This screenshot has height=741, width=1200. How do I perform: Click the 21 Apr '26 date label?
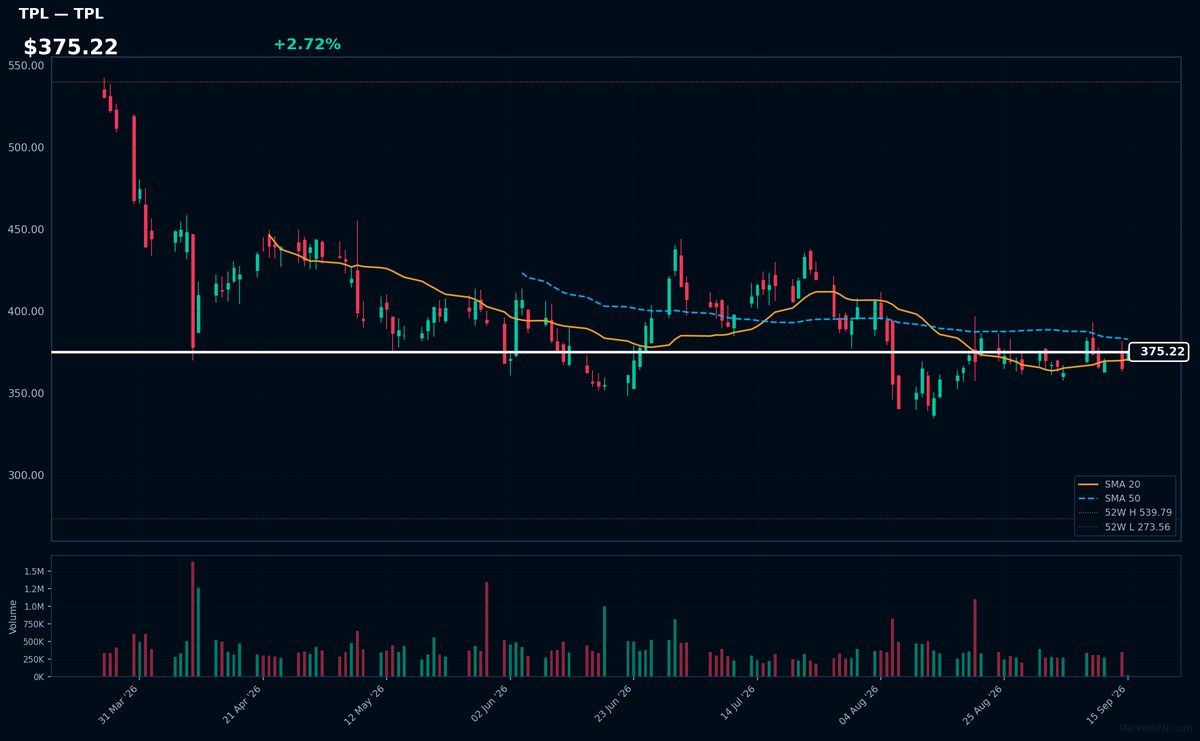click(243, 704)
